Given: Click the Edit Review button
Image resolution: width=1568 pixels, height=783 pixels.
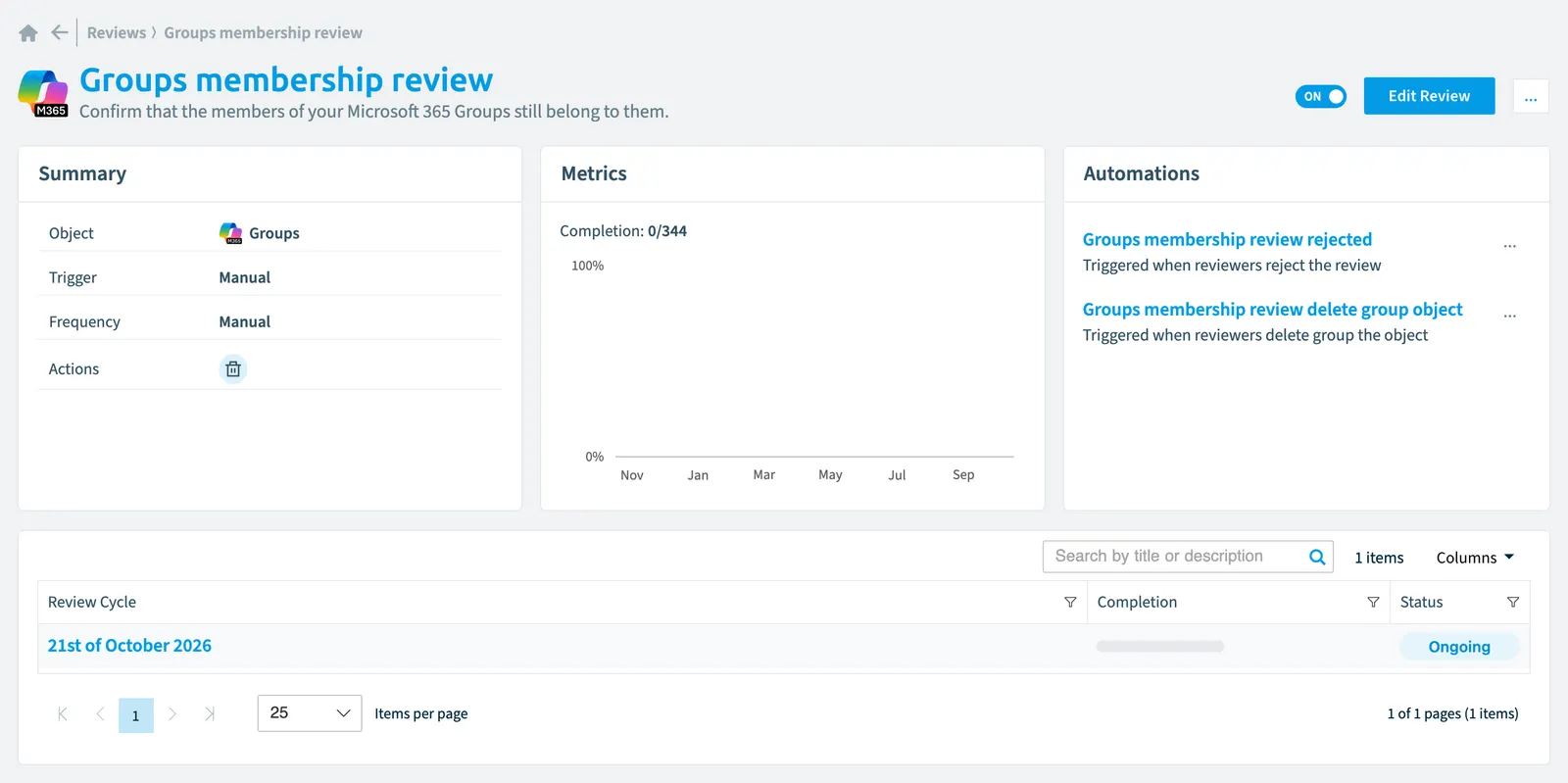Looking at the screenshot, I should click(x=1429, y=96).
